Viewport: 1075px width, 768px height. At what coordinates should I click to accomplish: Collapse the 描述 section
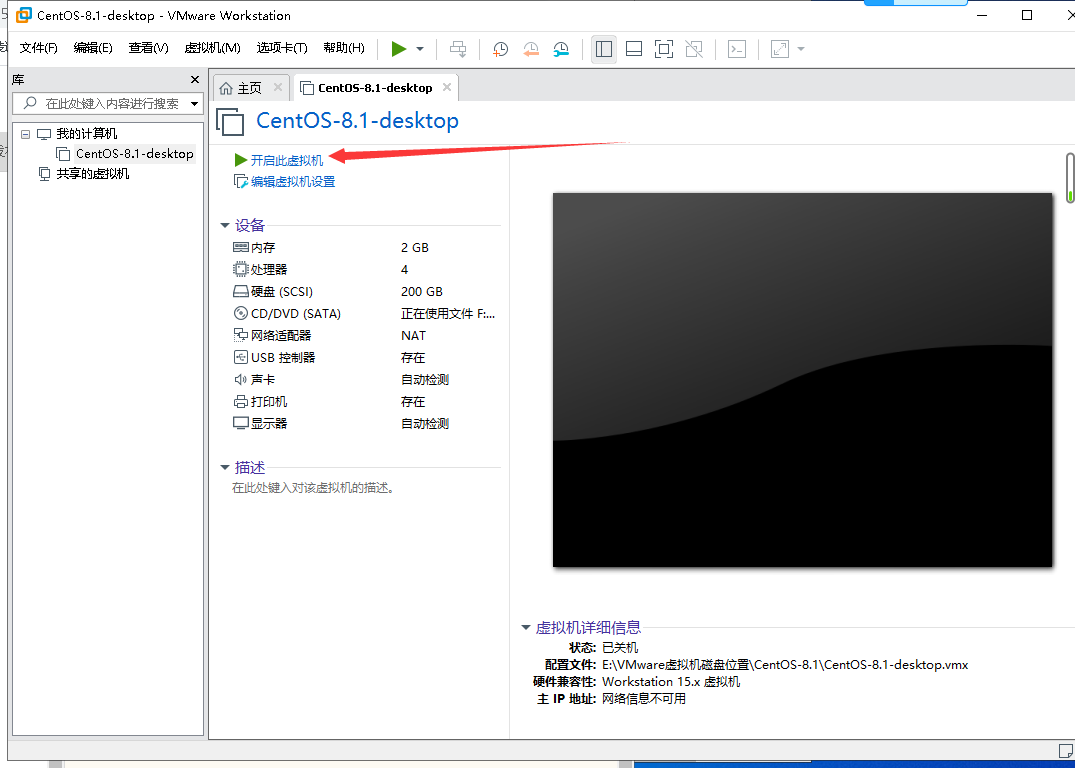224,468
